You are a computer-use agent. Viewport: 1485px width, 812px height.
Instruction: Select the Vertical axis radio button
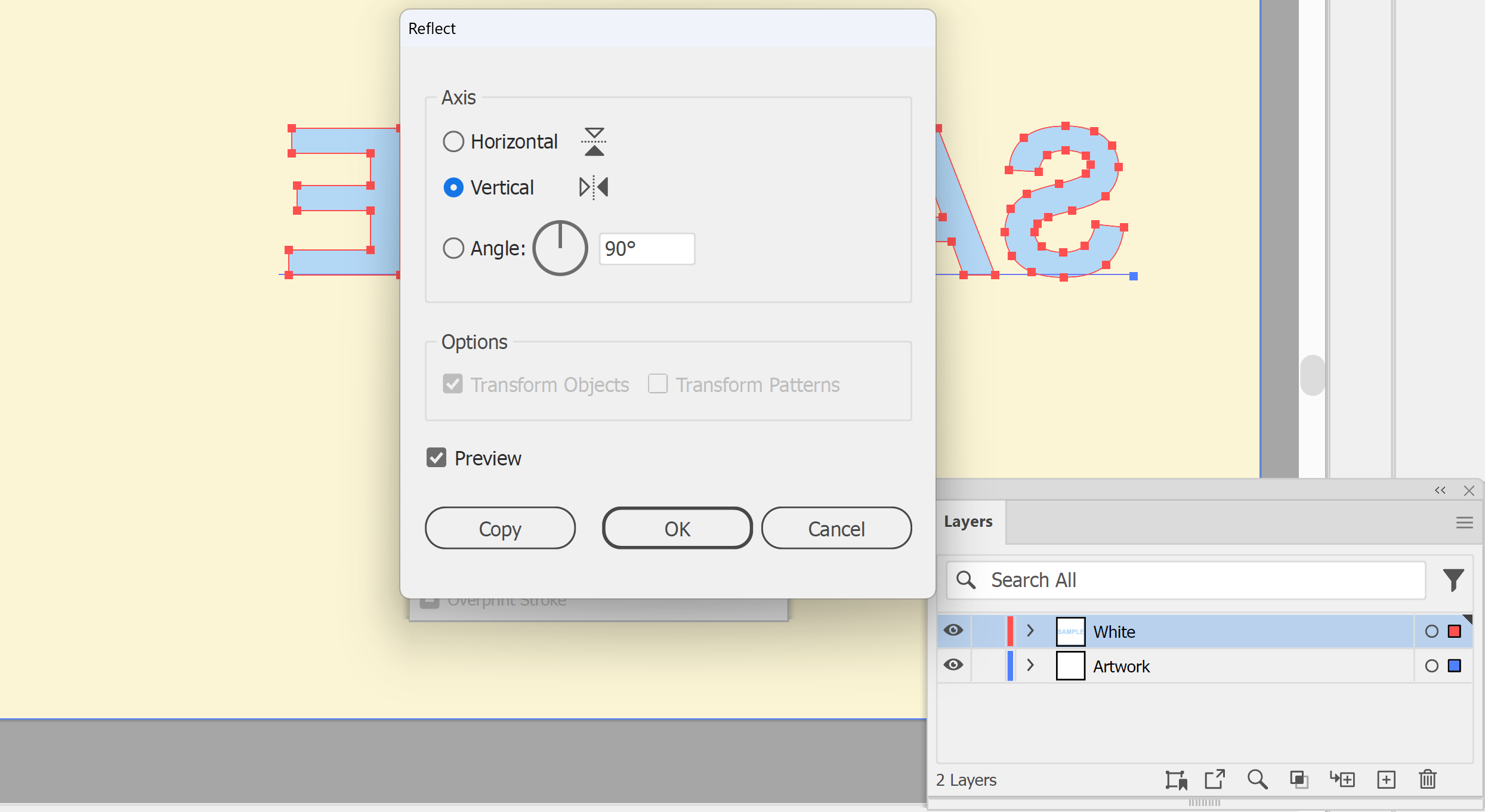tap(453, 187)
